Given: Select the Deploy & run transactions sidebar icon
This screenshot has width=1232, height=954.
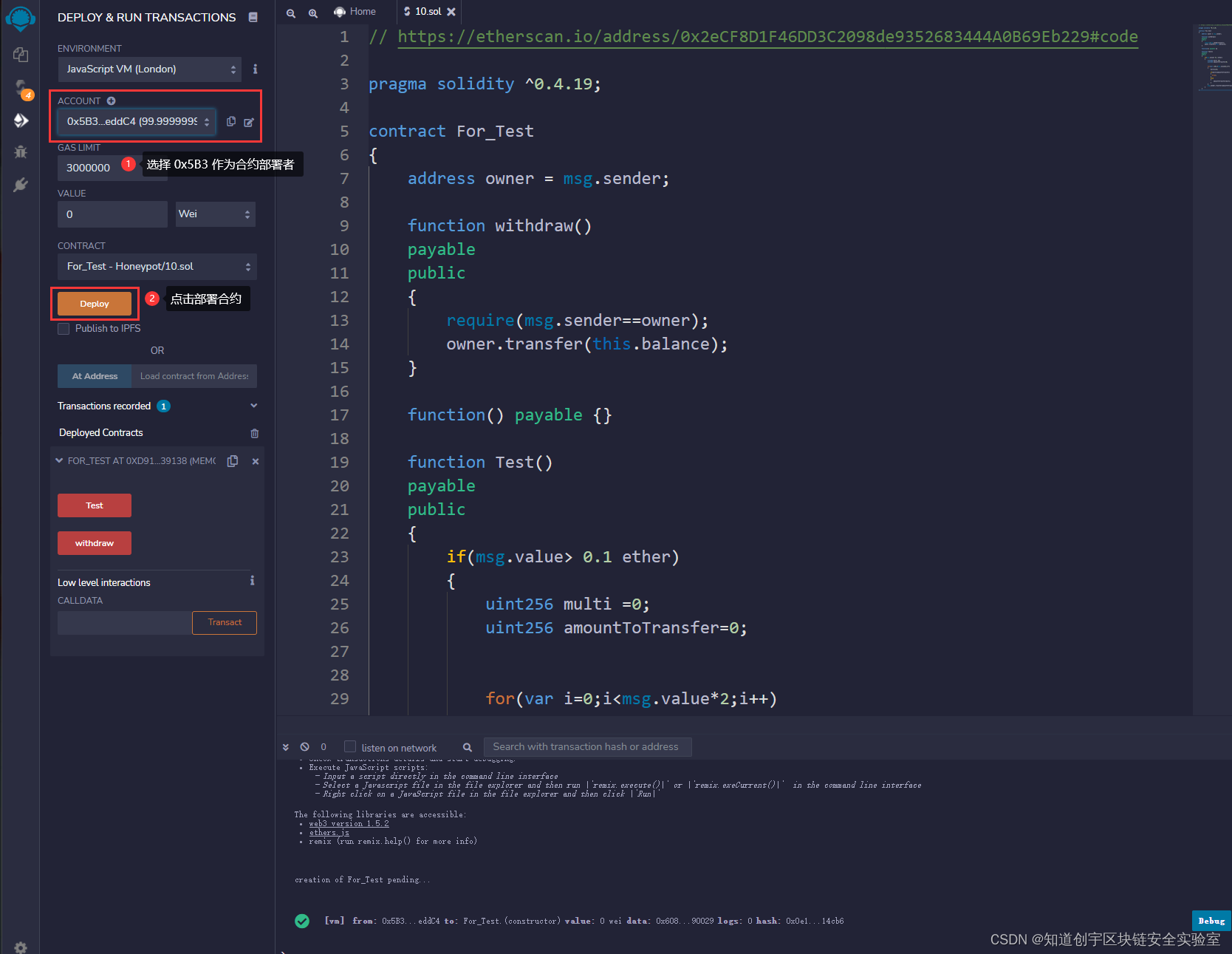Looking at the screenshot, I should click(21, 120).
